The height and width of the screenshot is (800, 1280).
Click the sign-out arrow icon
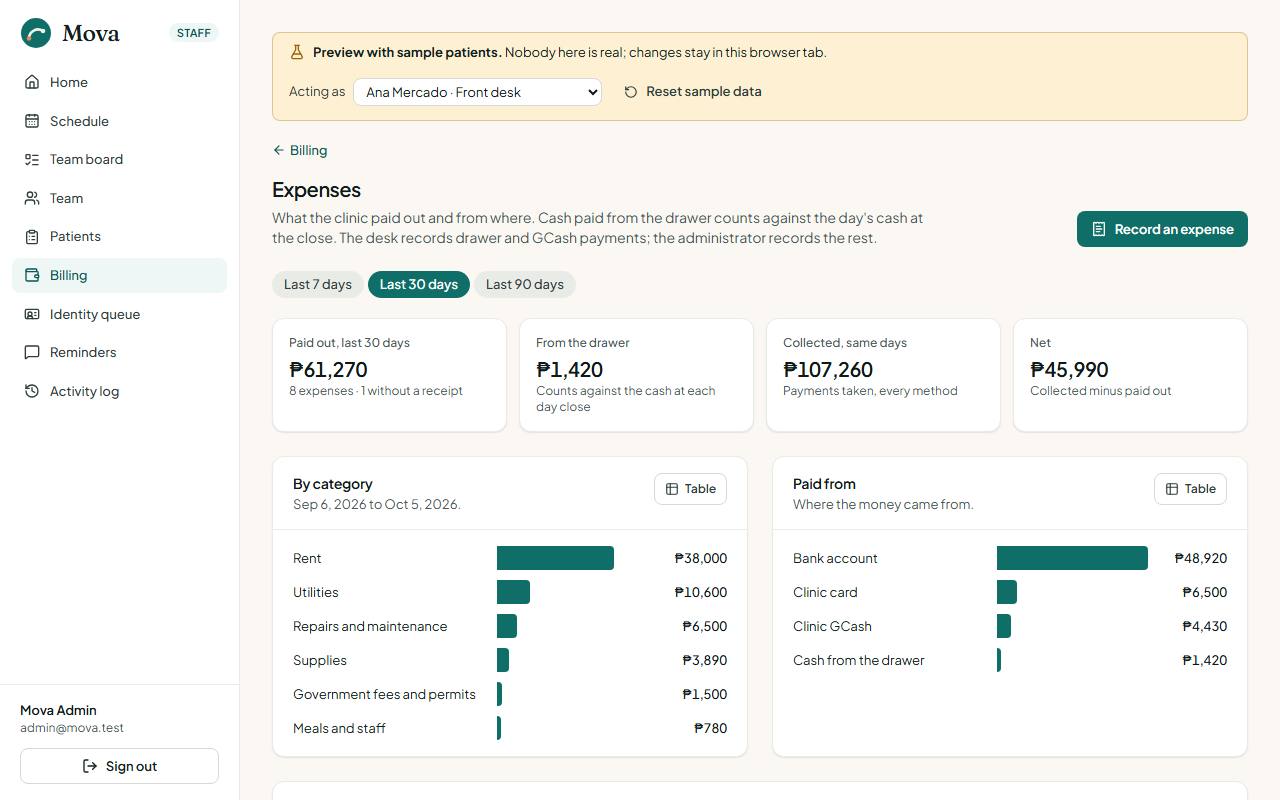[90, 766]
